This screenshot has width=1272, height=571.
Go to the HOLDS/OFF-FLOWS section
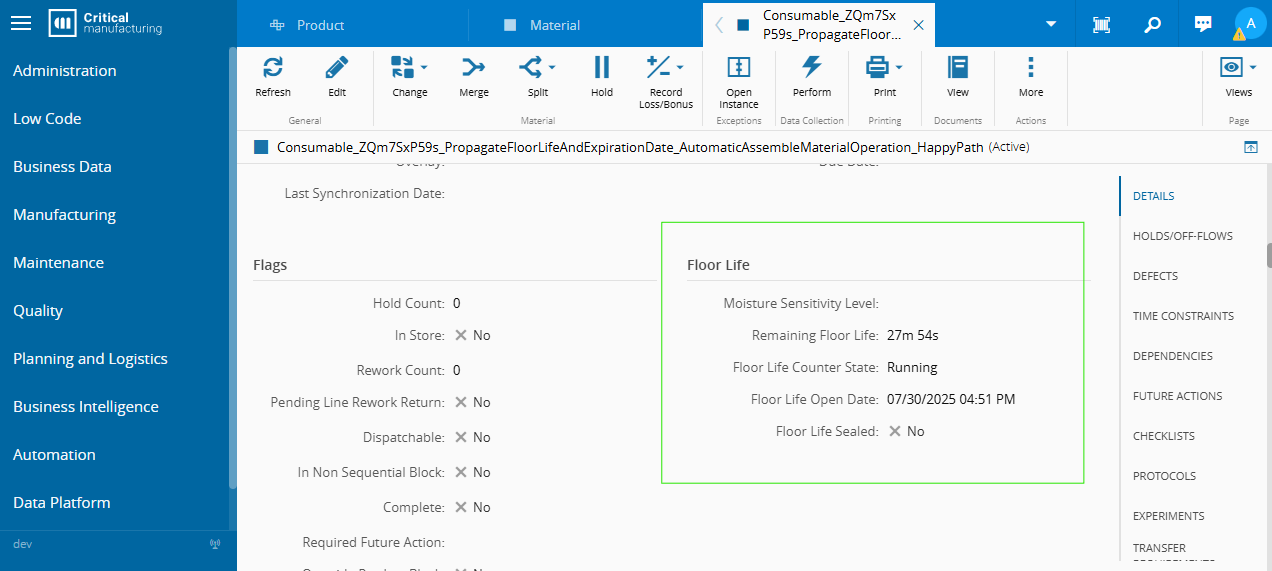click(1182, 236)
